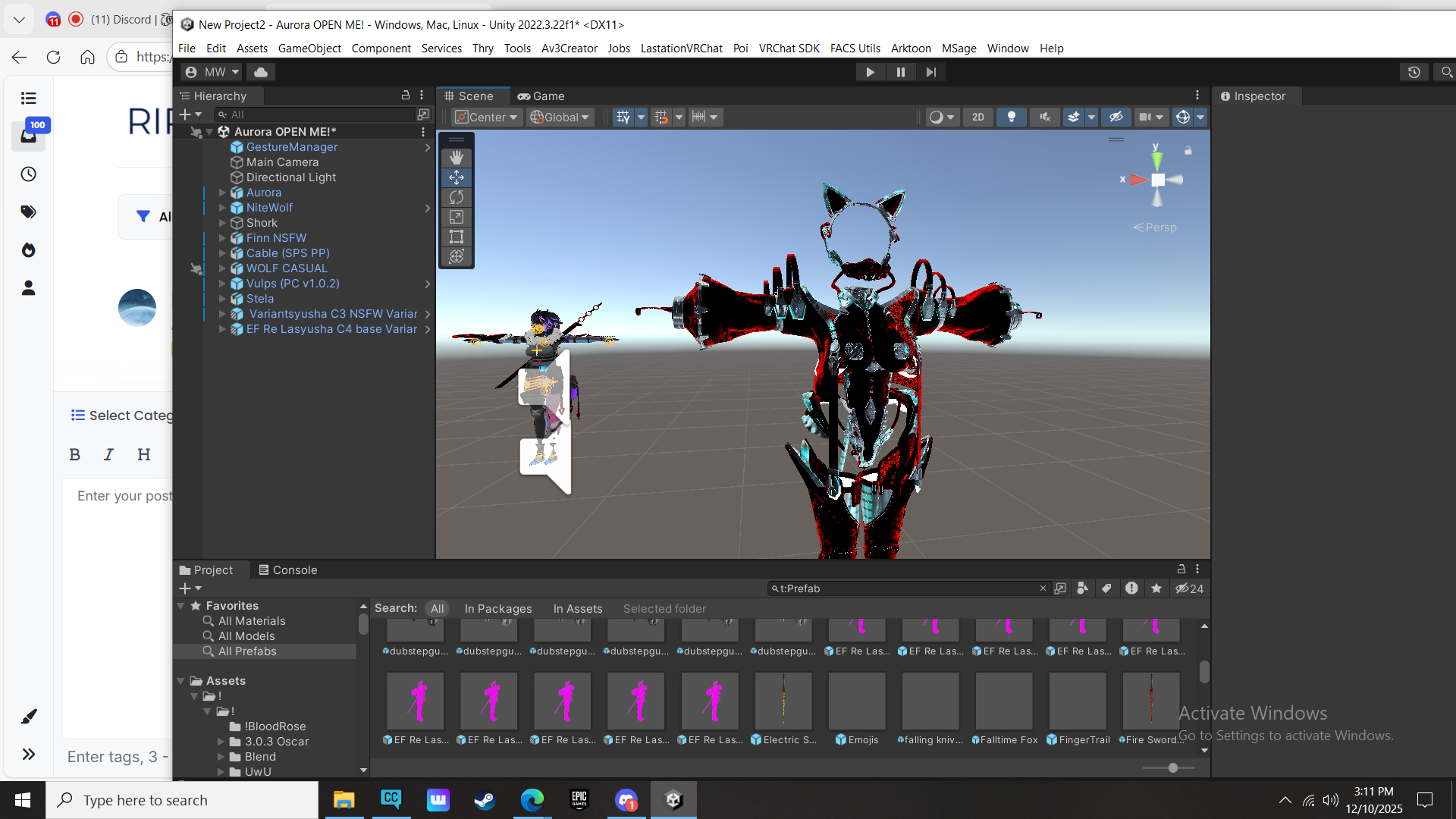Click the Project panel three-dot menu

(x=1197, y=570)
